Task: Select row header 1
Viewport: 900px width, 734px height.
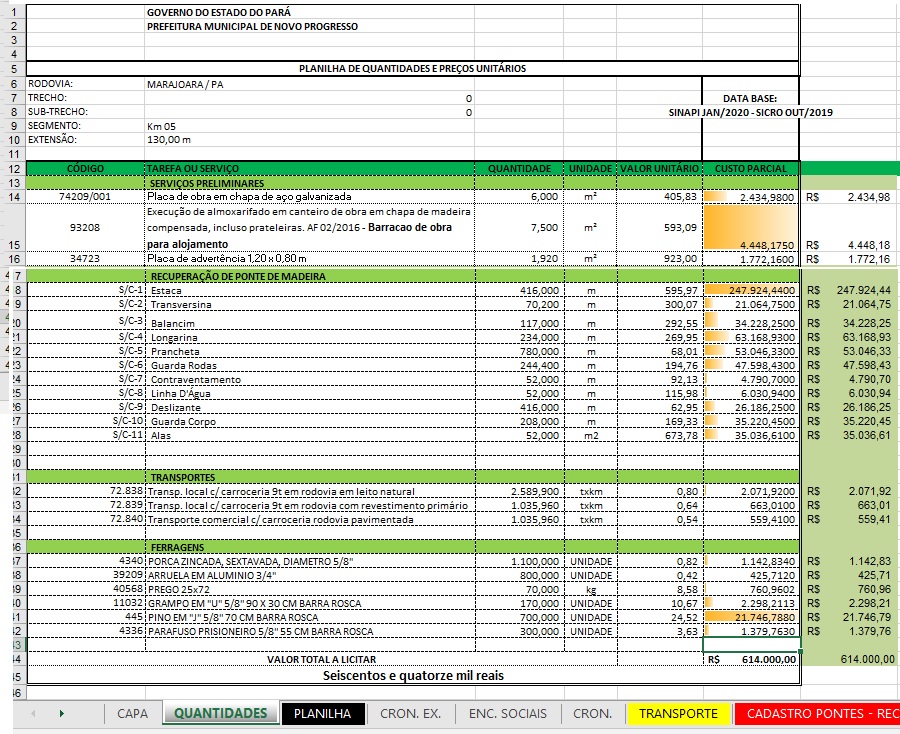Action: (14, 12)
